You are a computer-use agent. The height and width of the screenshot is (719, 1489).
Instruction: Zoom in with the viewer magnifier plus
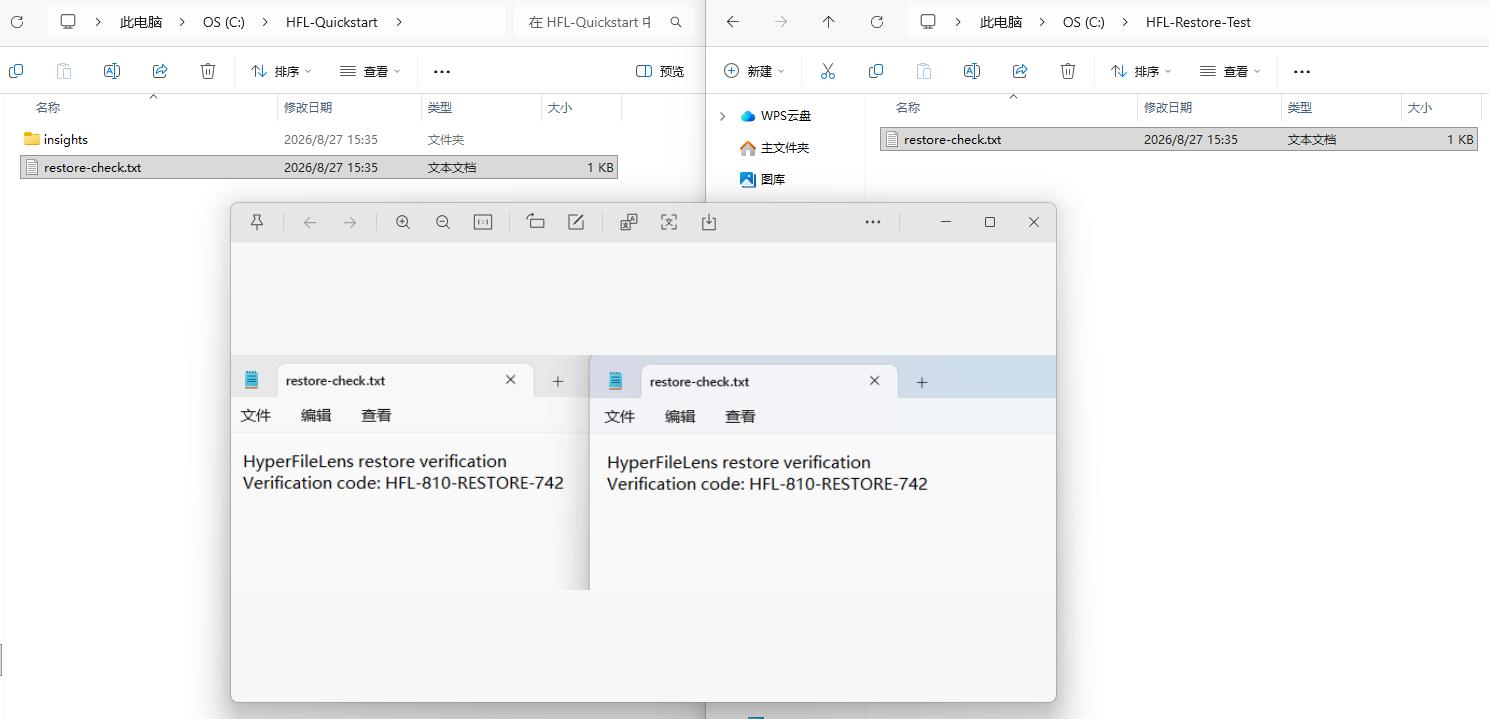(x=403, y=222)
